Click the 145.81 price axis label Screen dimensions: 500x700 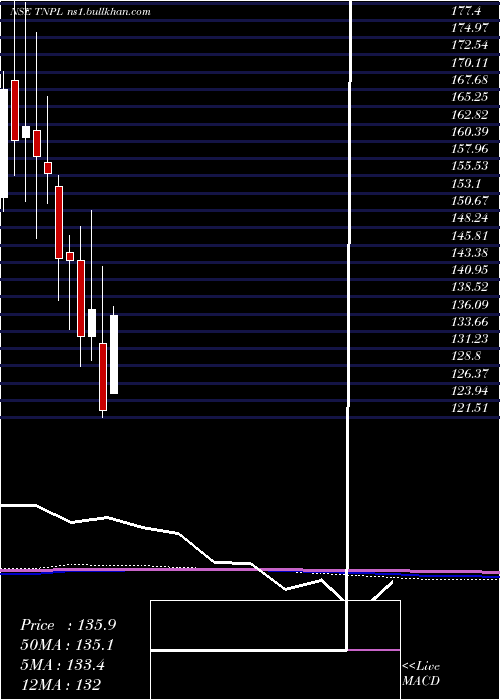click(470, 236)
